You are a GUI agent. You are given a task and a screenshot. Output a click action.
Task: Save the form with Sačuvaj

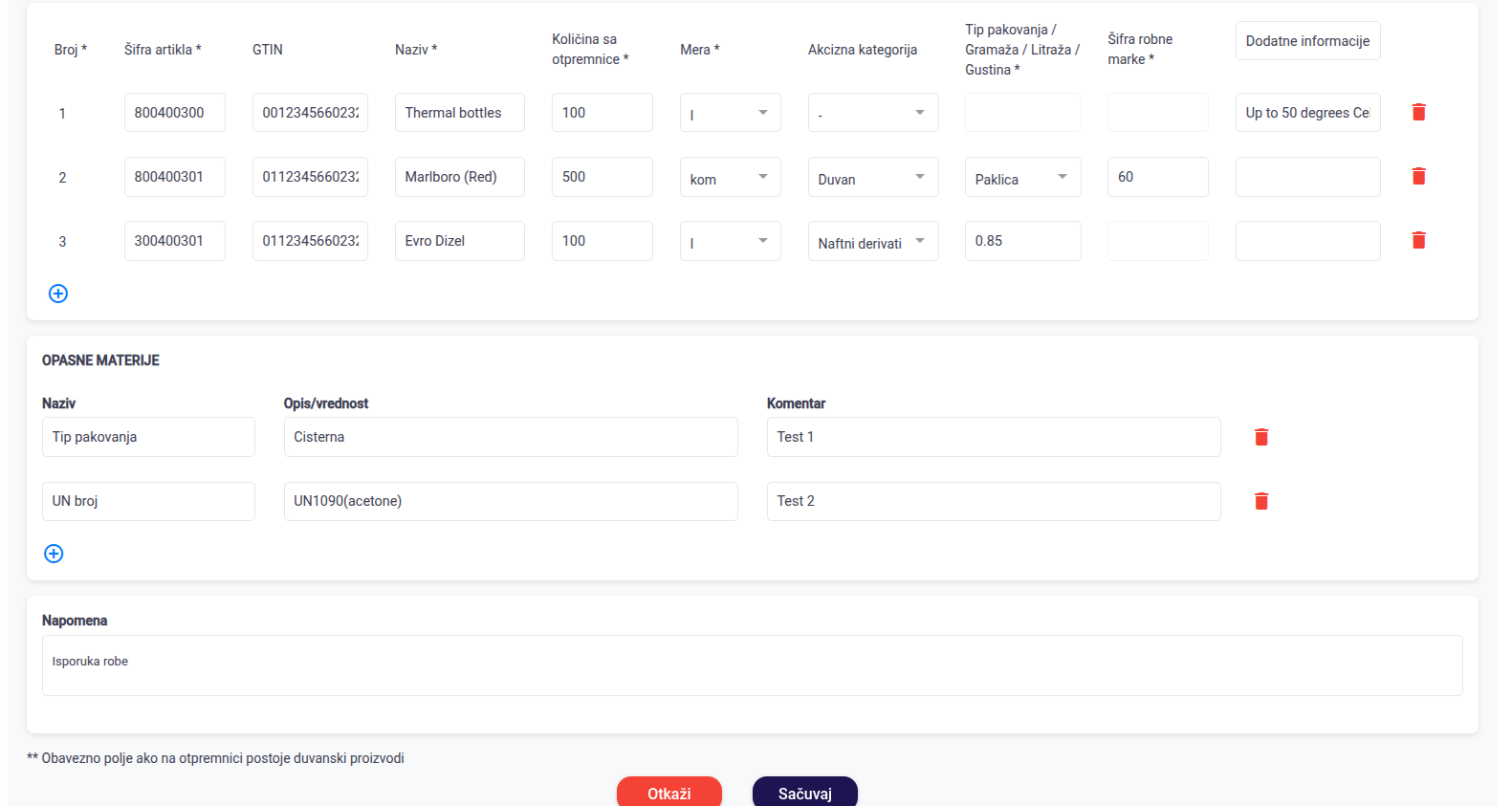pos(804,793)
